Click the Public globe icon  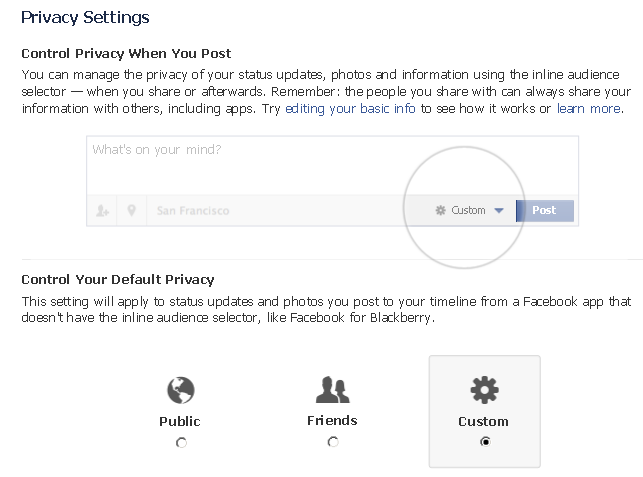[x=180, y=390]
